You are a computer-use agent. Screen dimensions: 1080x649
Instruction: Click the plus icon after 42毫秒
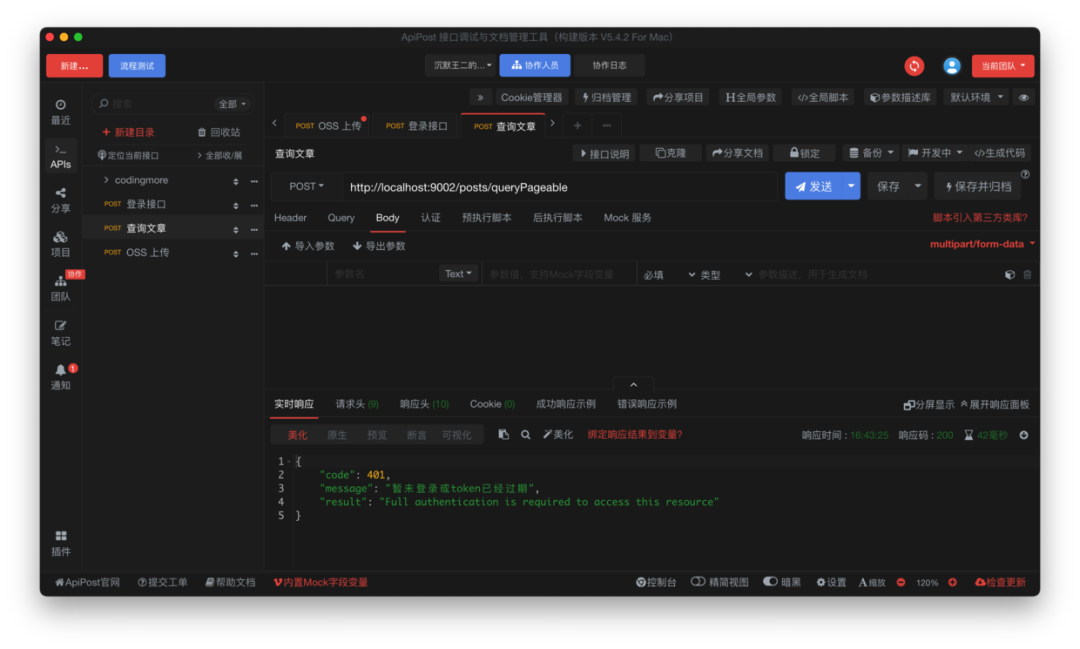(1024, 435)
